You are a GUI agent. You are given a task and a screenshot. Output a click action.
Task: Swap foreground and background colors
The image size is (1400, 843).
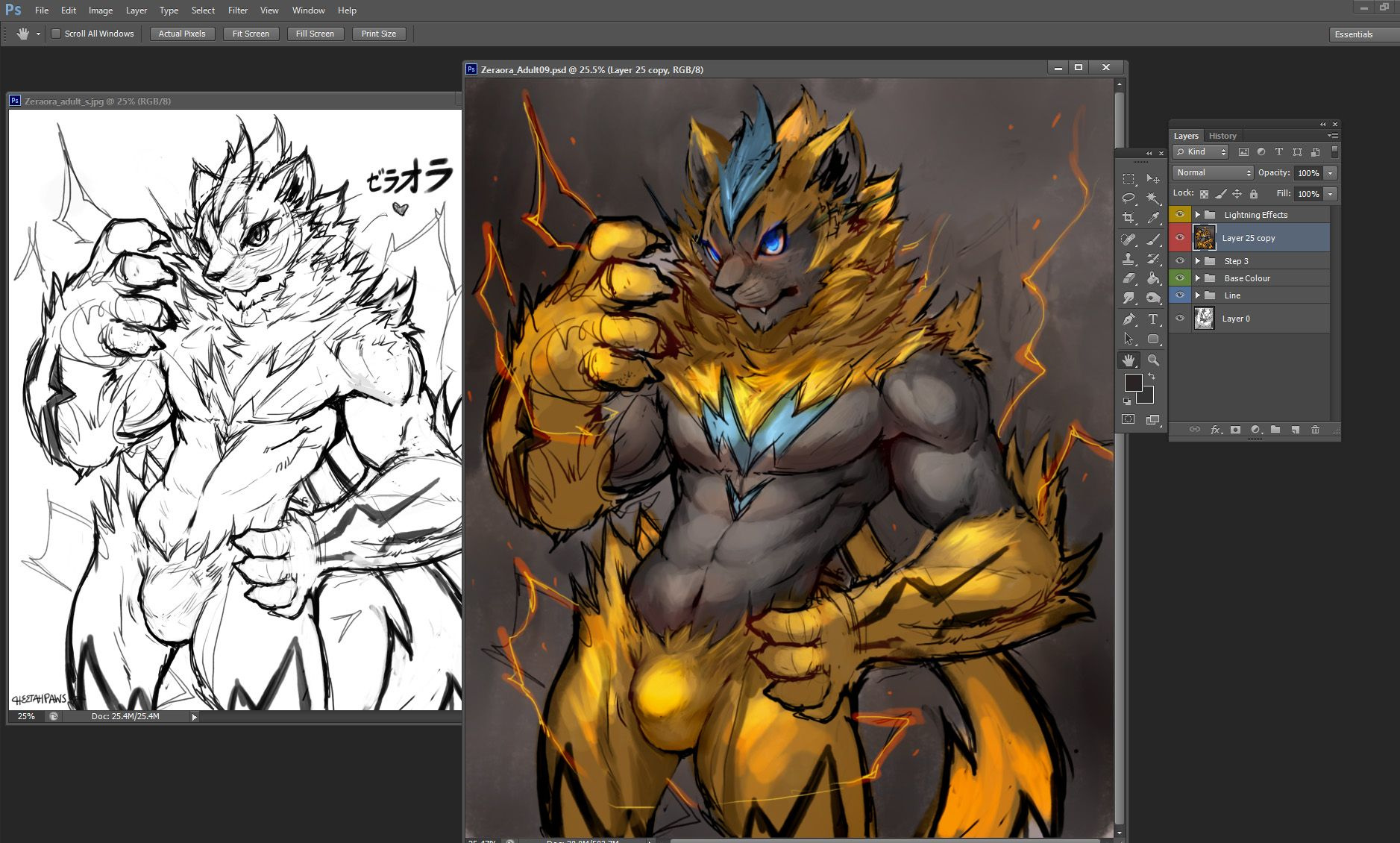(x=1152, y=376)
